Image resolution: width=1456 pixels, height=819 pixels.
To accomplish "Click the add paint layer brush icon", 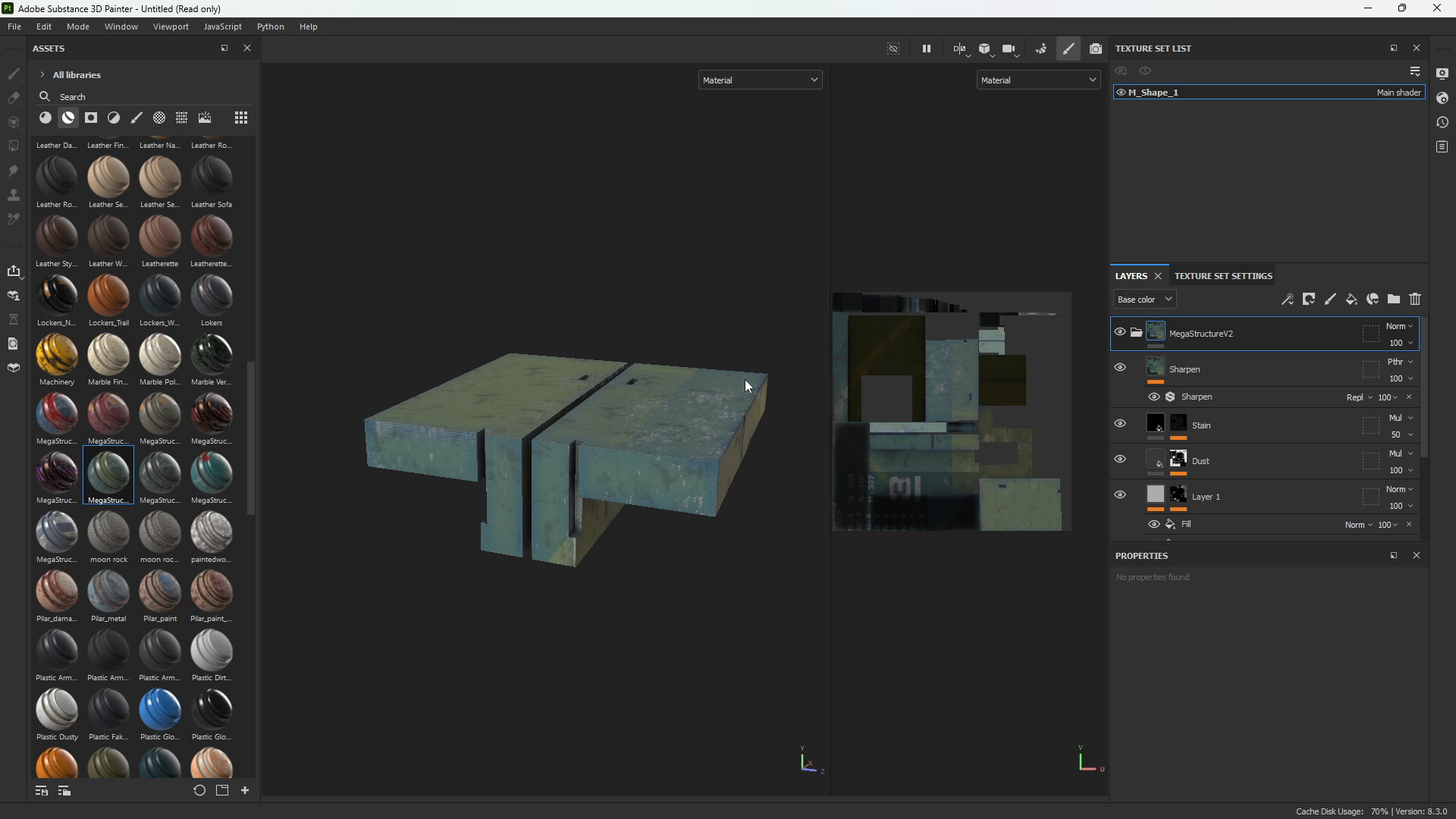I will click(1330, 300).
